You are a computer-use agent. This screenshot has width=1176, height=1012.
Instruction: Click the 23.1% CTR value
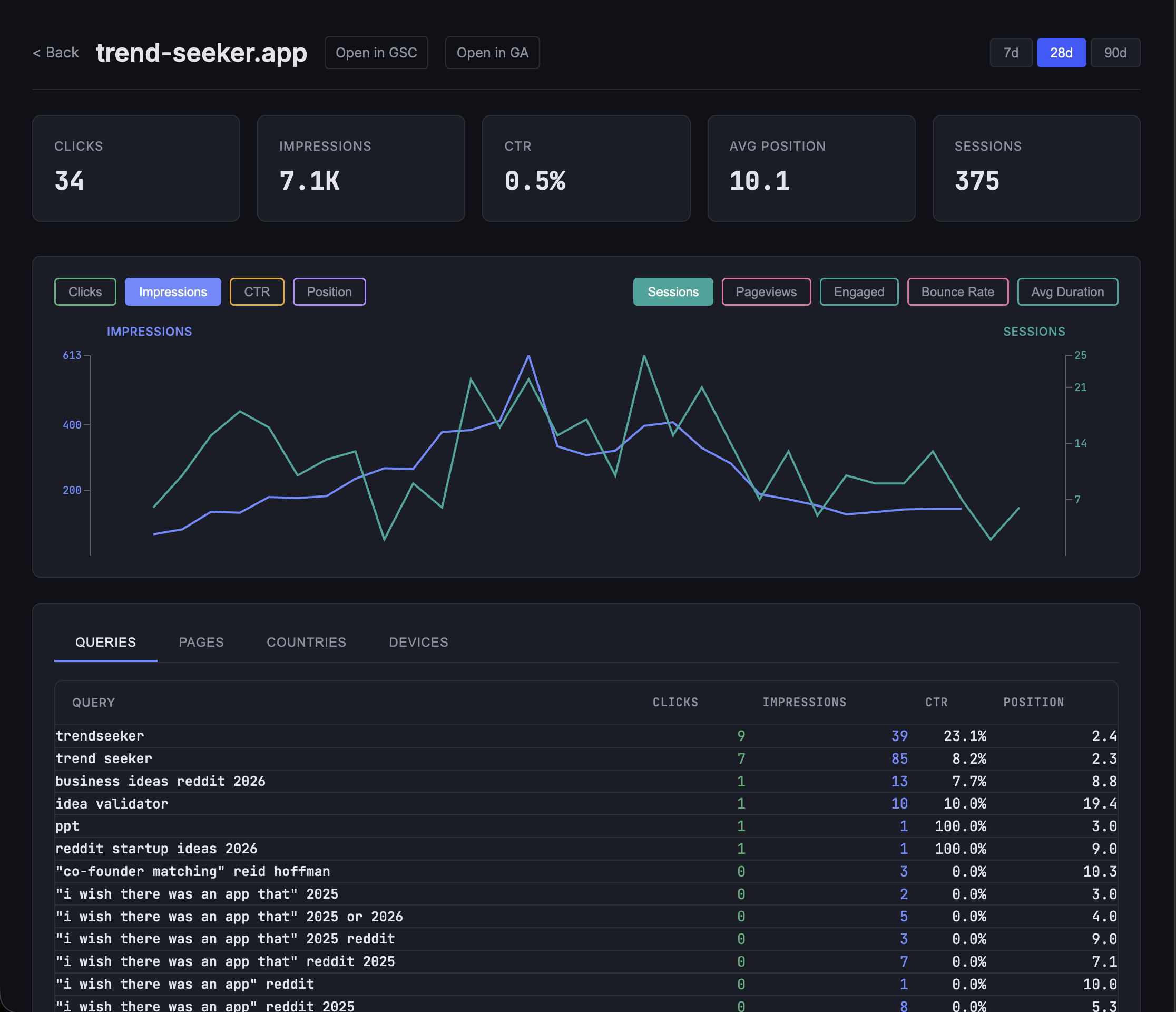click(x=965, y=736)
